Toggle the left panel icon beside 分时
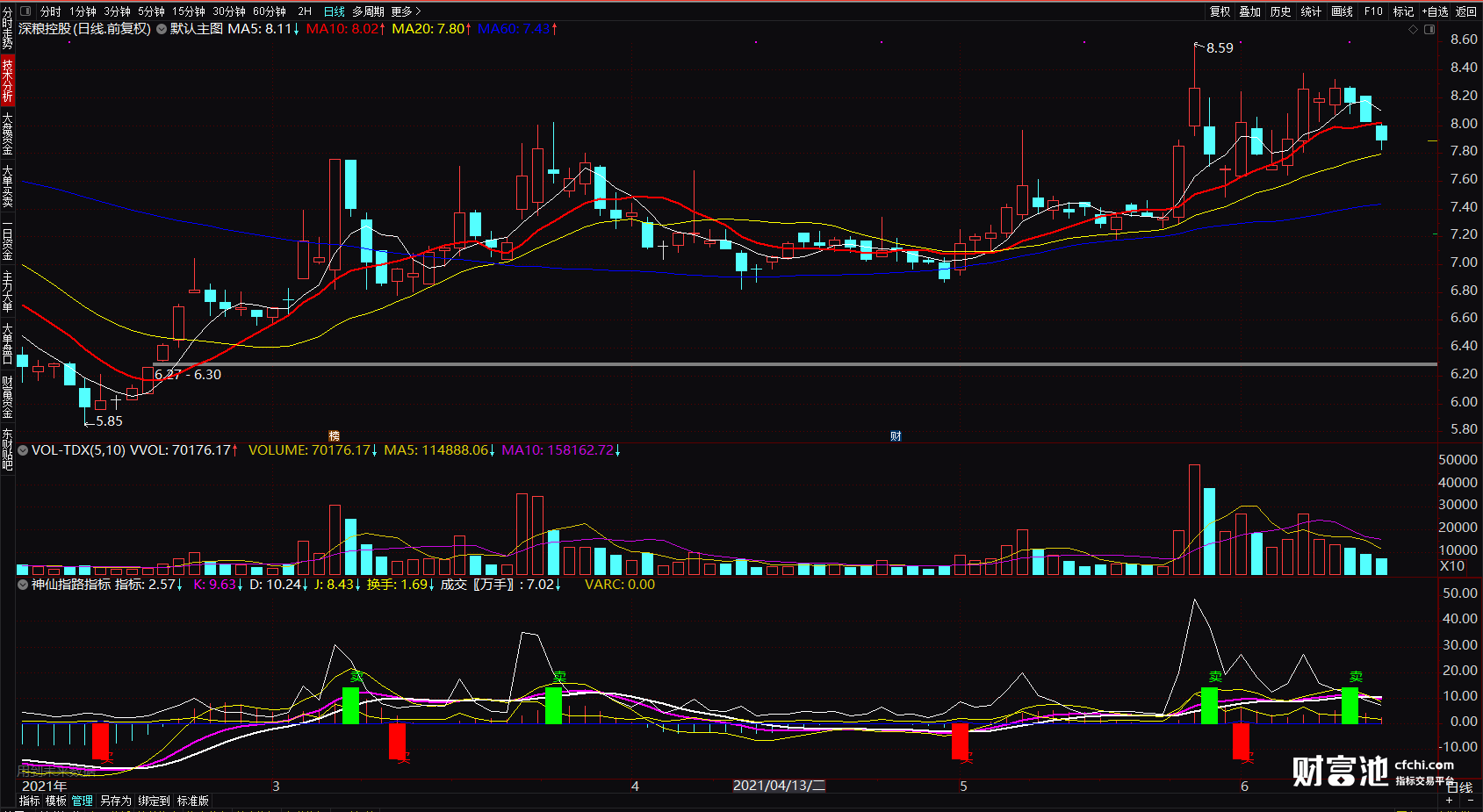1483x812 pixels. [x=25, y=11]
